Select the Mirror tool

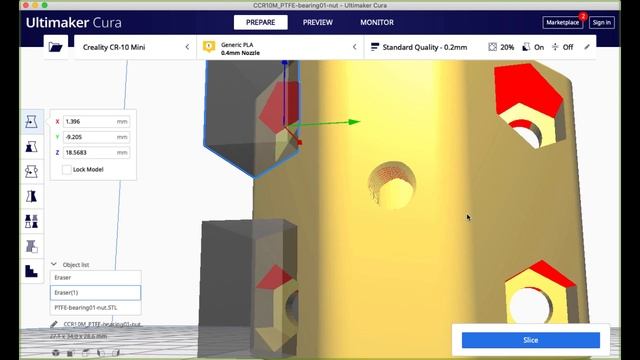click(x=31, y=197)
